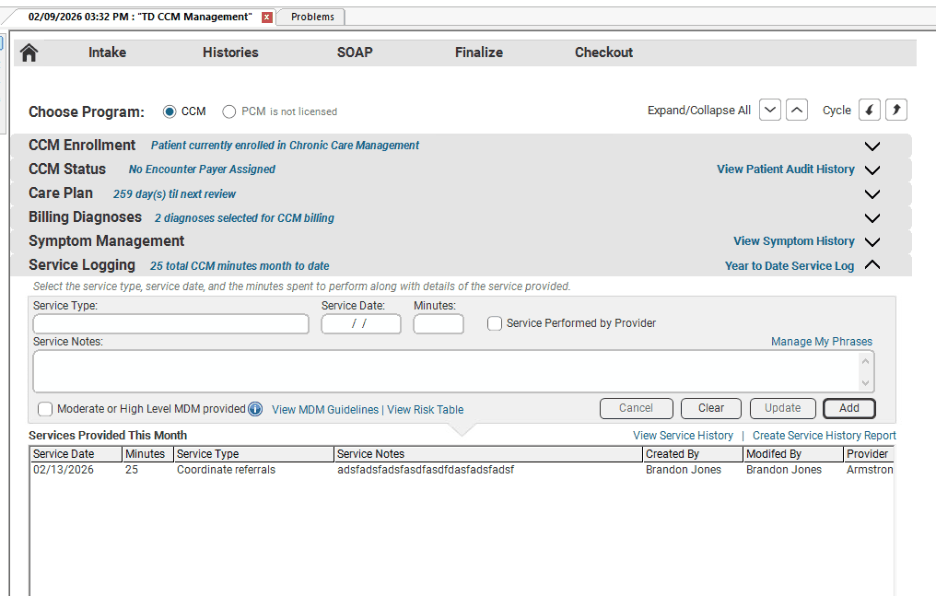Open the Checkout menu
This screenshot has height=597, width=936.
[604, 53]
